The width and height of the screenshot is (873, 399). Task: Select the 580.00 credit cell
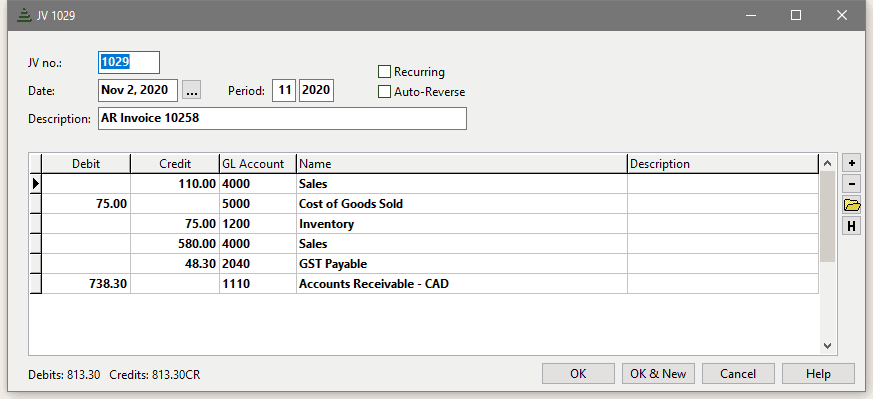tap(175, 244)
